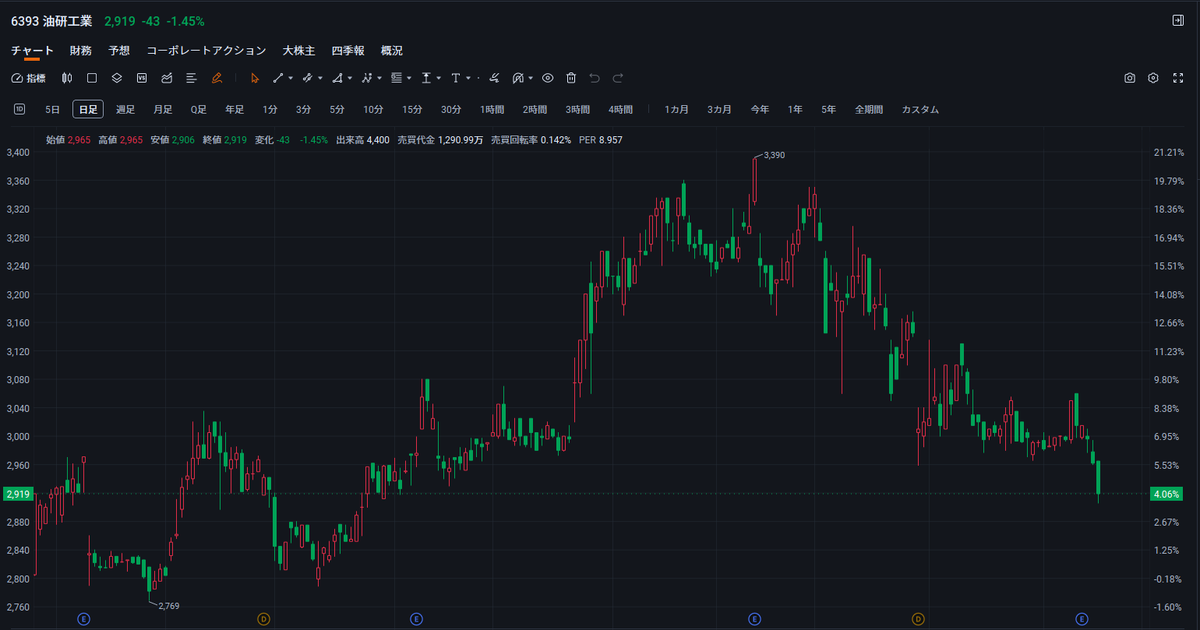
Task: Click the three-lines list icon in the toolbar
Action: [x=191, y=78]
